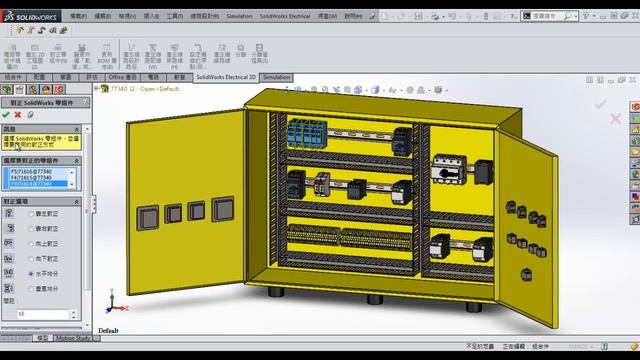640x360 pixels.
Task: Switch to the 組合件 ribbon tab
Action: coord(13,77)
